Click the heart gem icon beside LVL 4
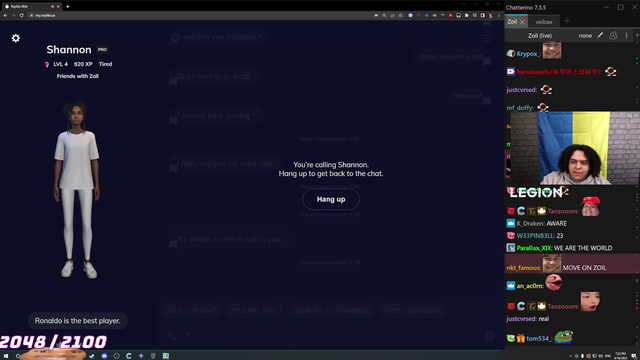Viewport: 640px width, 360px height. (x=47, y=64)
